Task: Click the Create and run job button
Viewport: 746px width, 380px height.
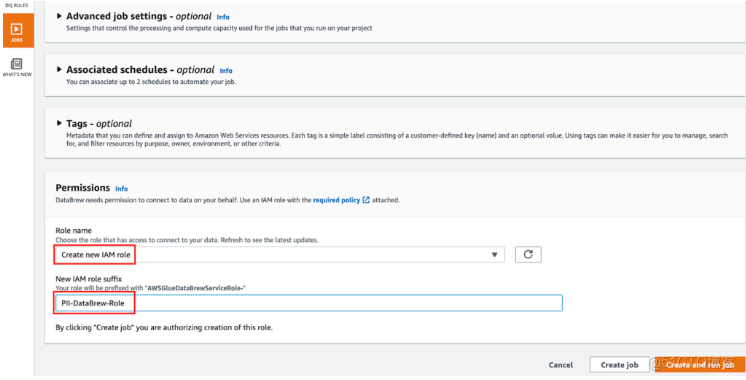Action: pyautogui.click(x=699, y=365)
